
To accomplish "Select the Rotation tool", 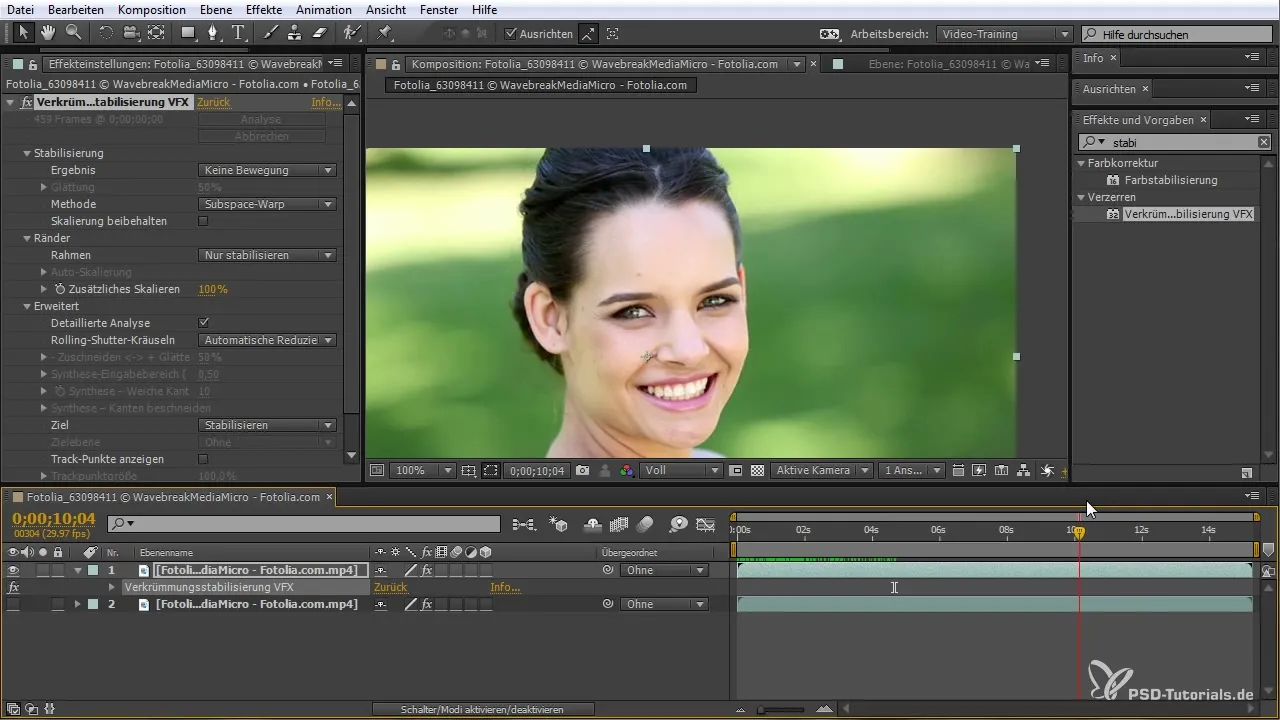I will [x=106, y=33].
